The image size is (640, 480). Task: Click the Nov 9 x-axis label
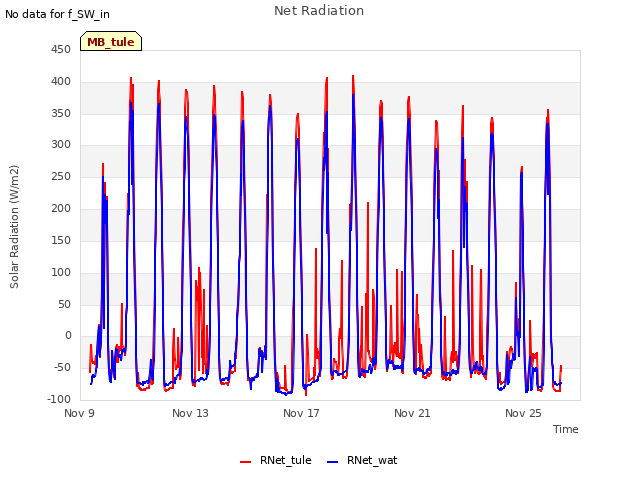coord(79,413)
